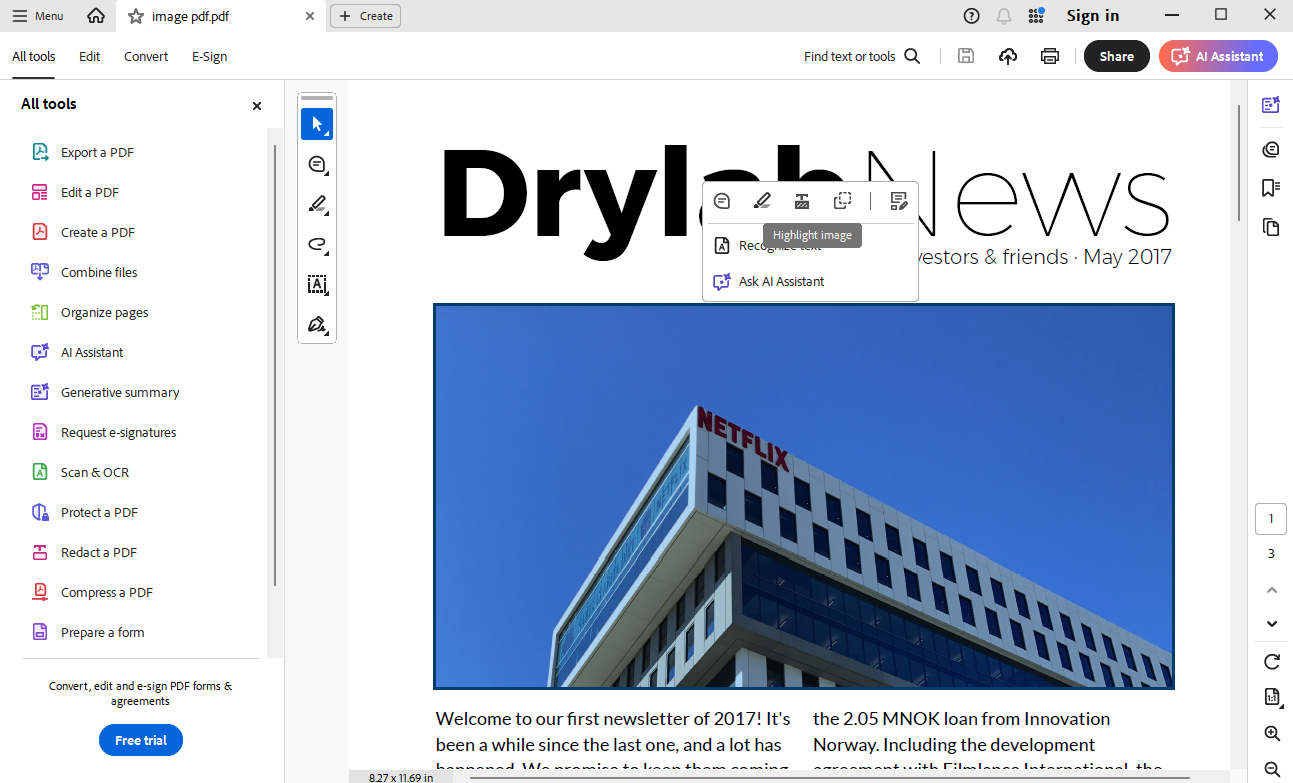Screen dimensions: 1293x783
Task: Zoom in on the page
Action: point(1272,734)
